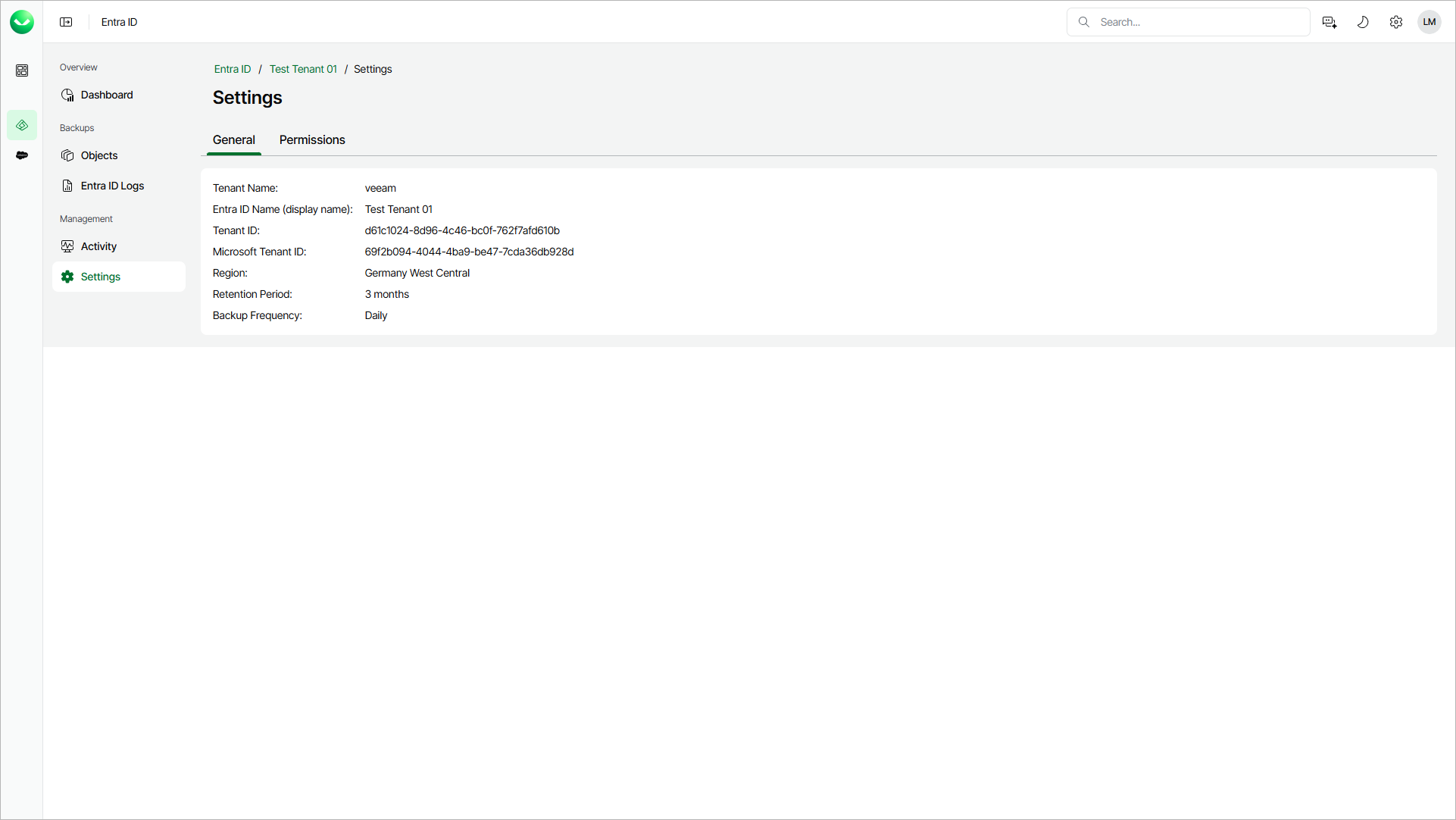Viewport: 1456px width, 820px height.
Task: Go to Objects under Backups
Action: [x=99, y=155]
